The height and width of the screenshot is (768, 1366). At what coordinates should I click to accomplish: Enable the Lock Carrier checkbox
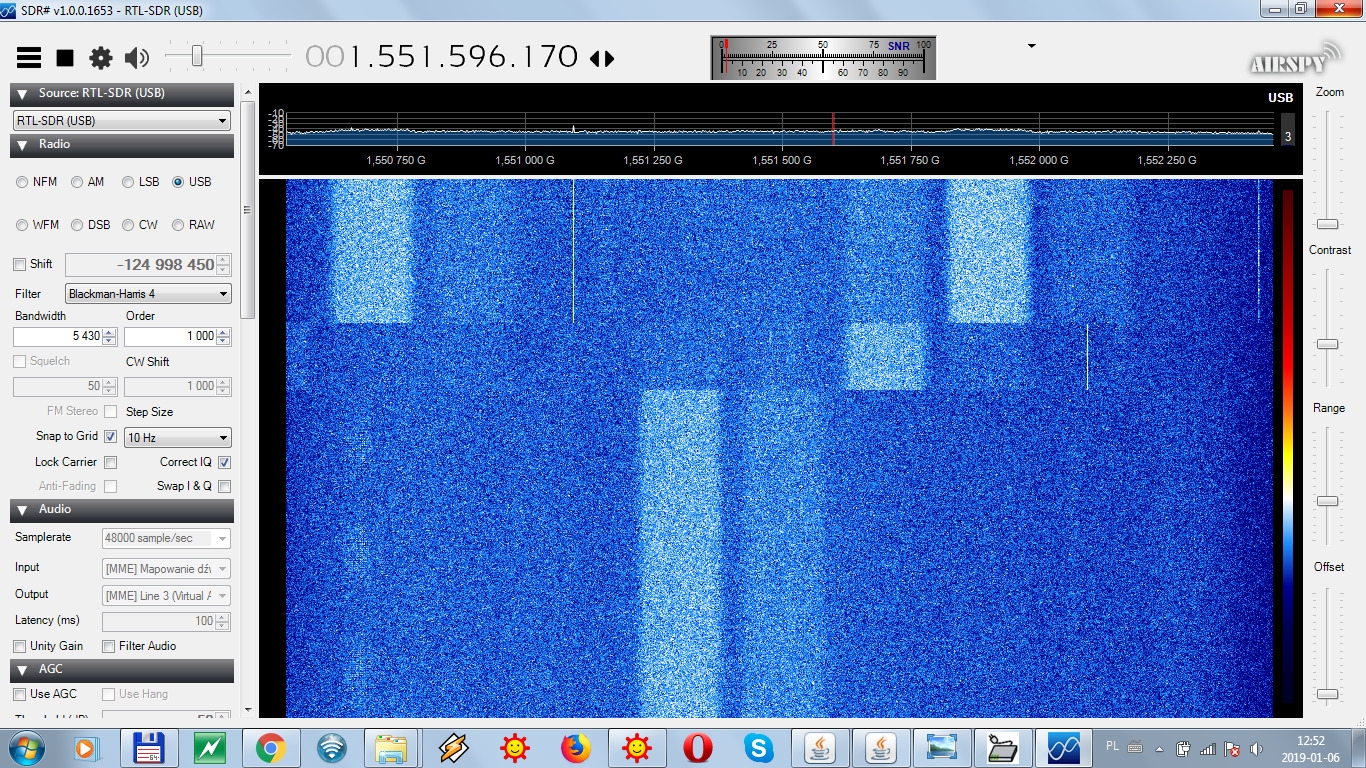coord(111,462)
